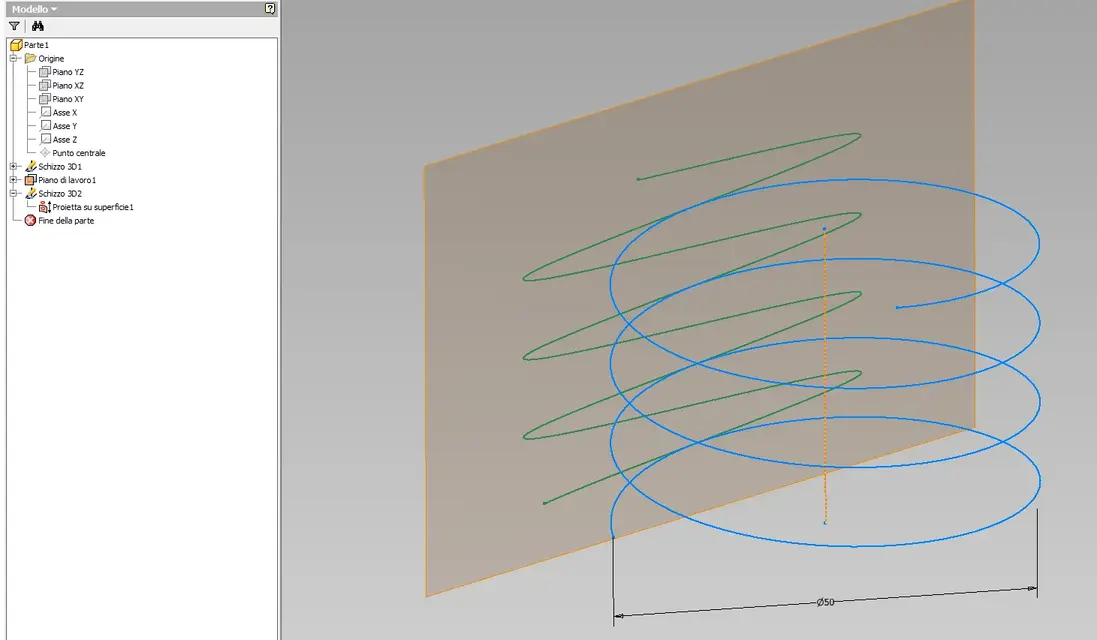Select Schizzo 3D1 in the tree
The image size is (1097, 640).
click(x=59, y=166)
